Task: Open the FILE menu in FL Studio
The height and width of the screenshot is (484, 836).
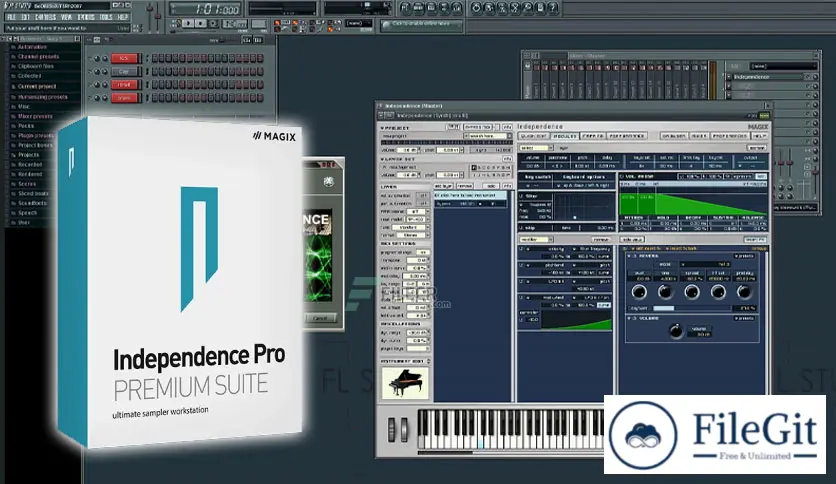Action: (11, 17)
